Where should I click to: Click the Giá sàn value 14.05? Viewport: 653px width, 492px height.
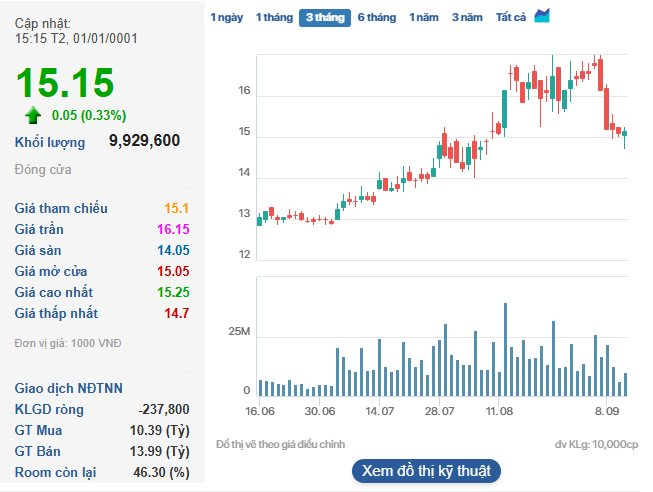pyautogui.click(x=173, y=251)
